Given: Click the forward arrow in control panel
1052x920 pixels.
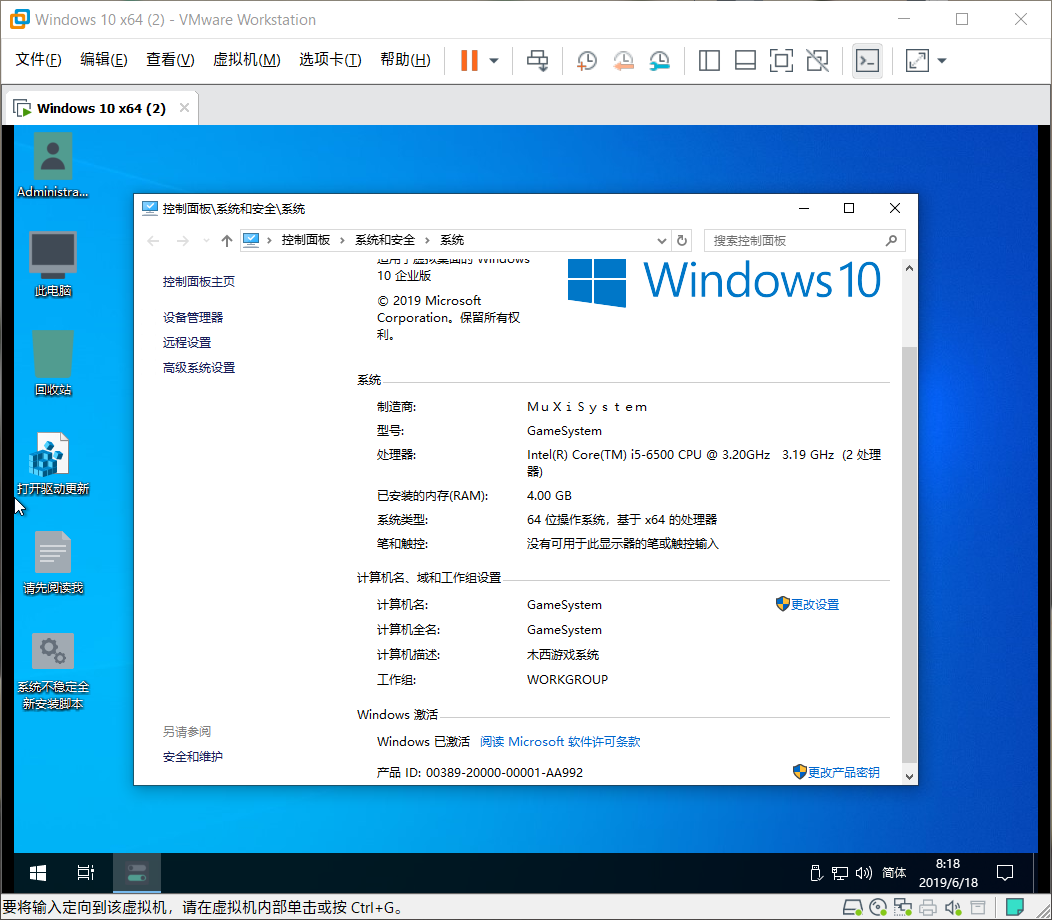Looking at the screenshot, I should pos(182,240).
